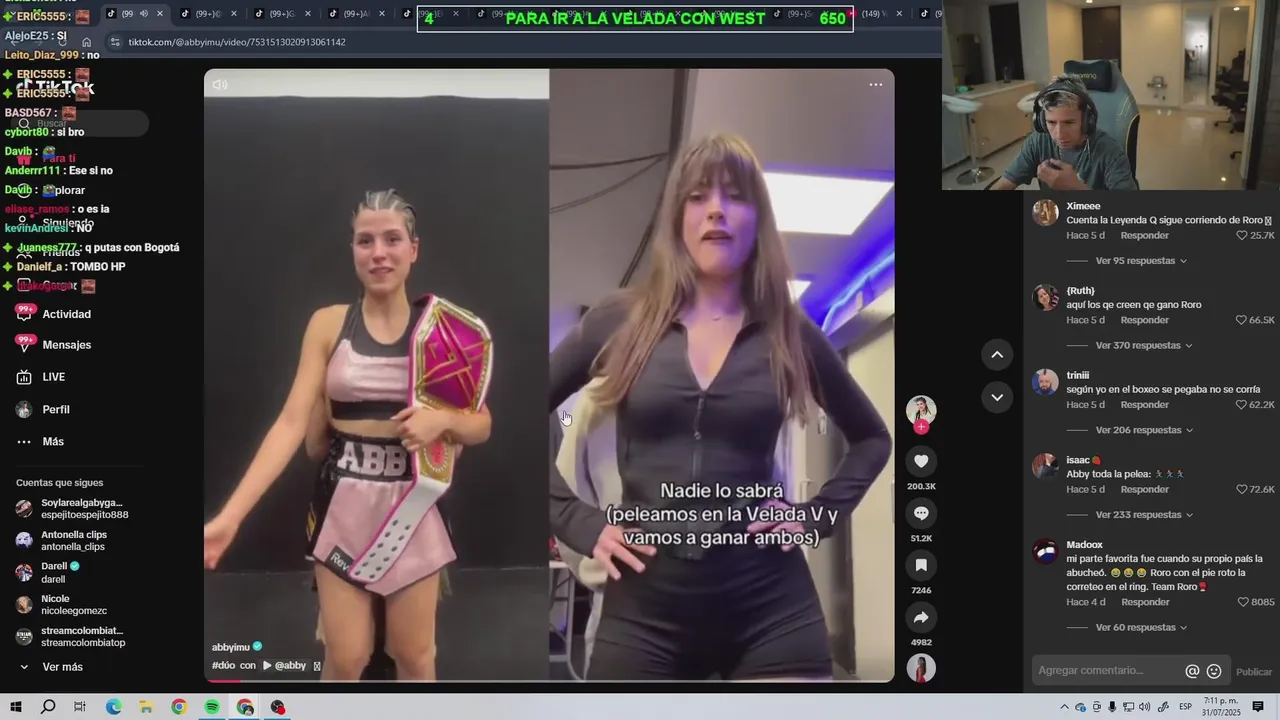1280x720 pixels.
Task: Open site info icon in address bar
Action: coord(115,42)
